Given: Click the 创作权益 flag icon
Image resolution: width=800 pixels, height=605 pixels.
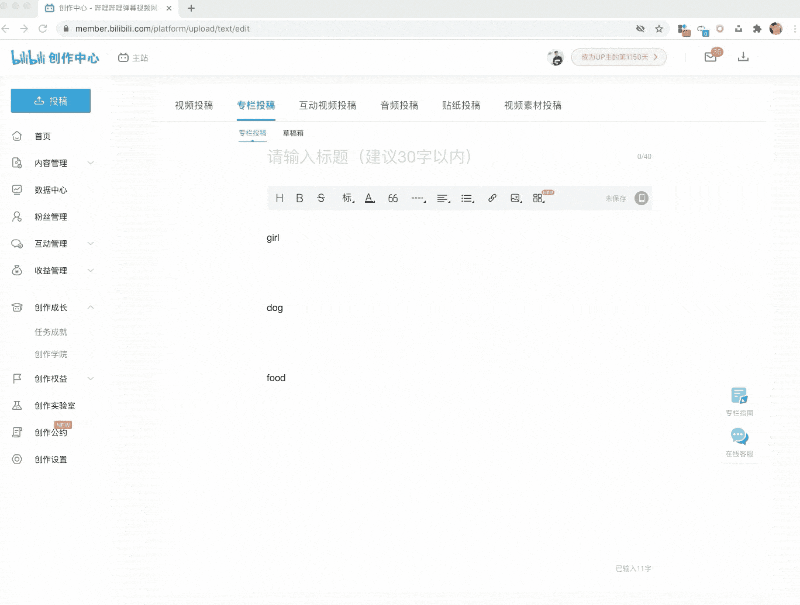Looking at the screenshot, I should pos(17,379).
